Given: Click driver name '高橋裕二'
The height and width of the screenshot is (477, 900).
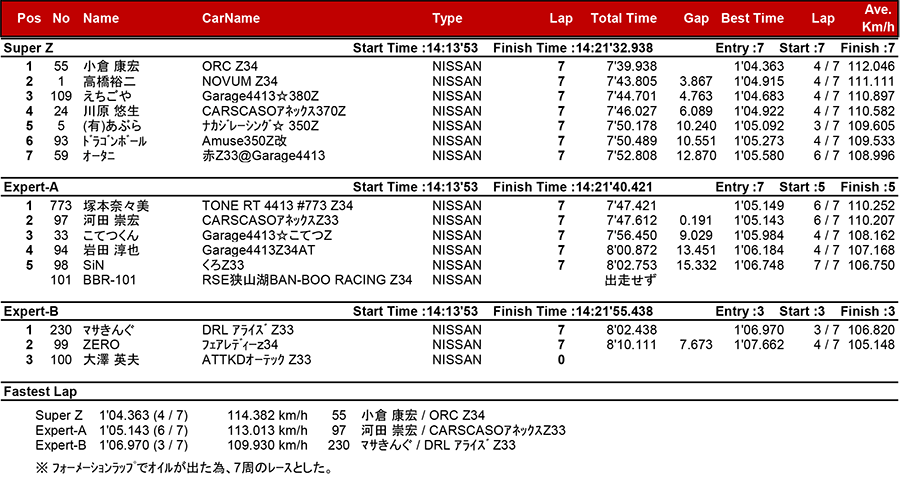Looking at the screenshot, I should pos(110,82).
